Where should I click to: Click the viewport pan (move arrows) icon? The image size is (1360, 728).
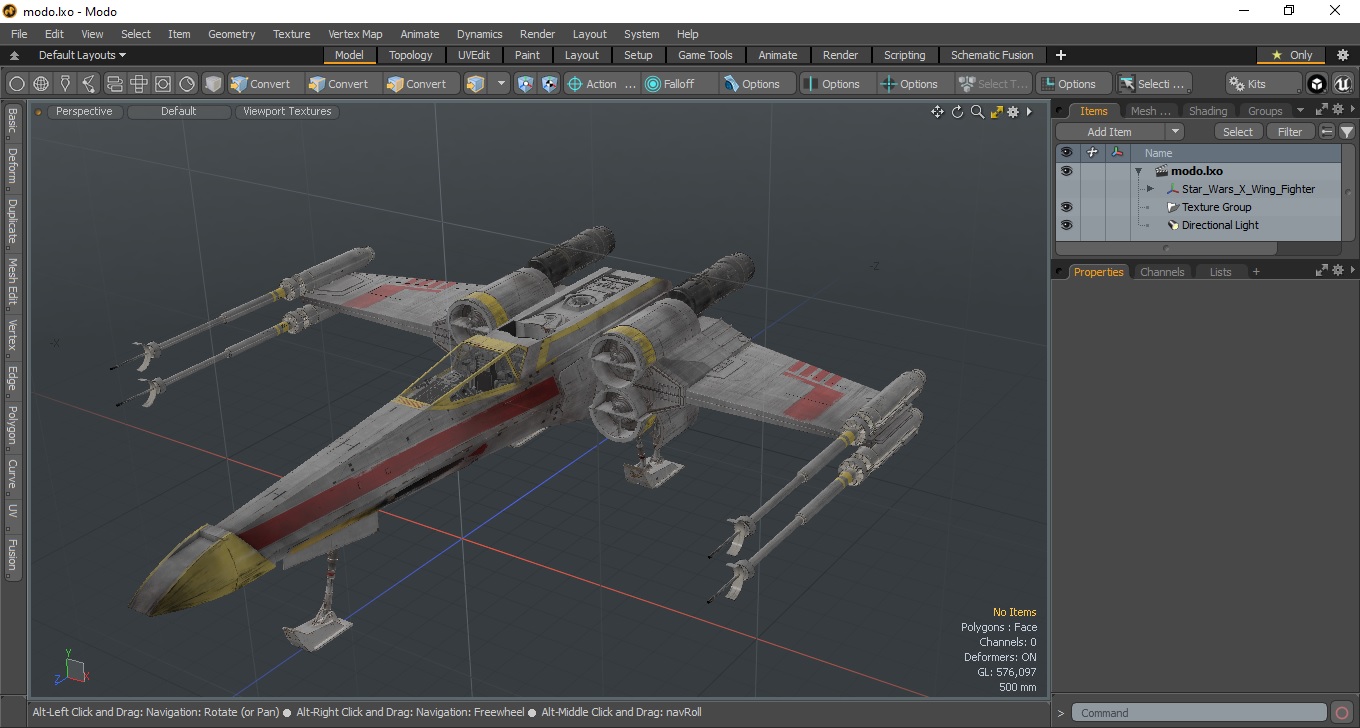tap(937, 112)
